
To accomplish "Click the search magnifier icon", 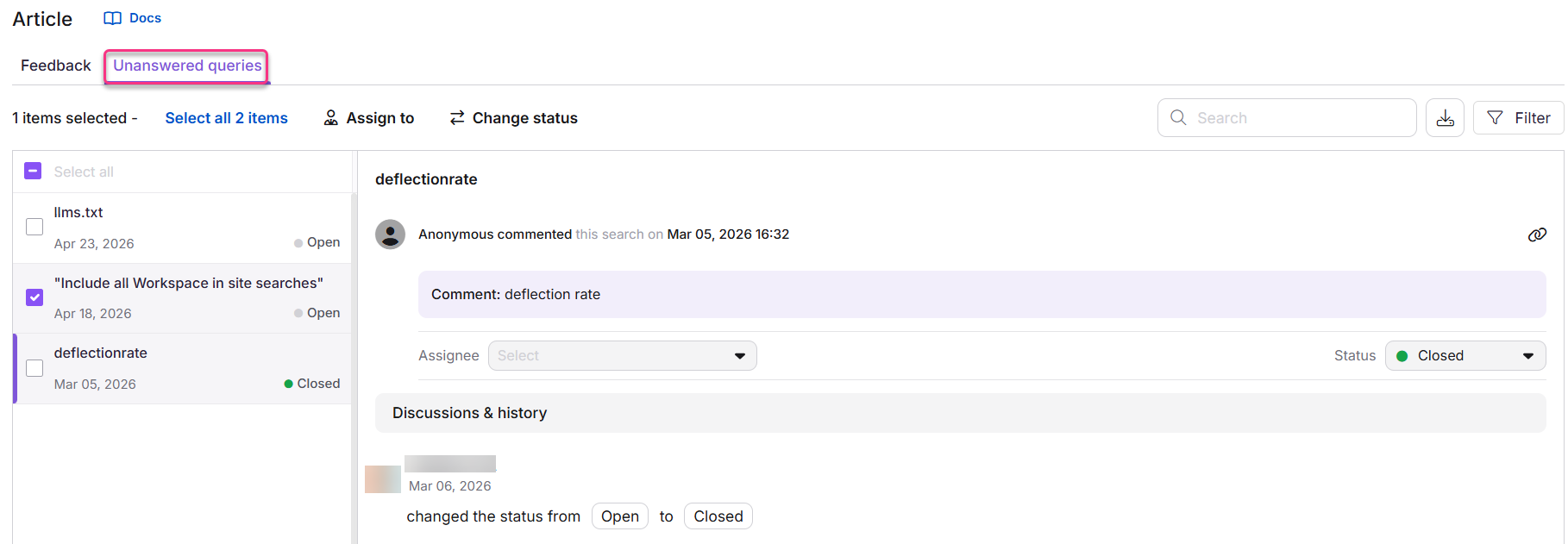I will pos(1178,117).
